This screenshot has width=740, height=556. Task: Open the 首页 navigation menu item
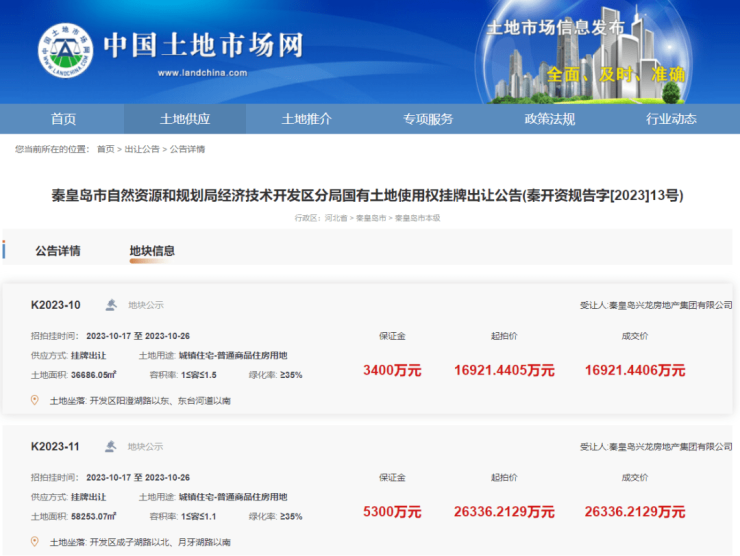point(63,119)
